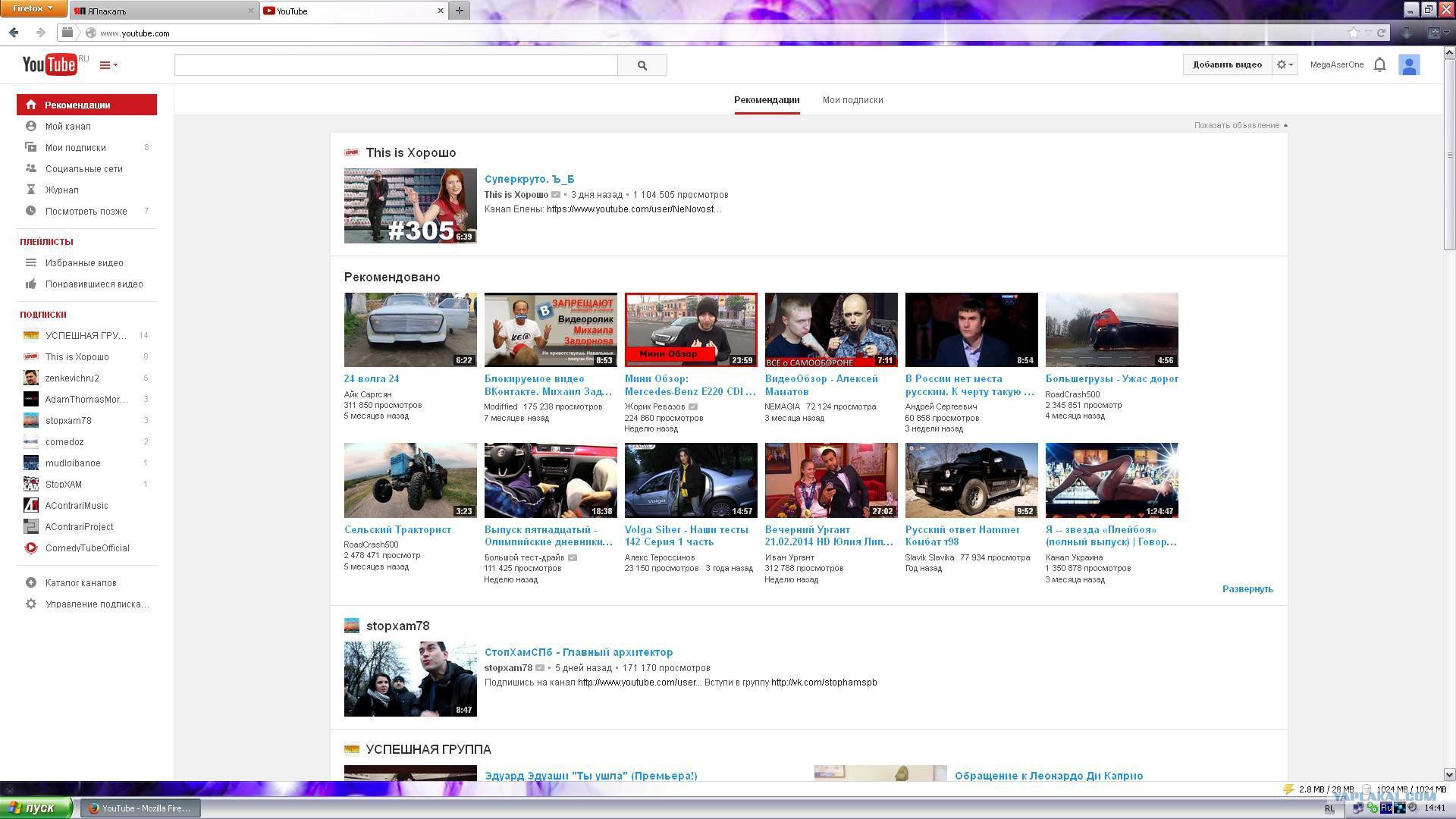The height and width of the screenshot is (819, 1456).
Task: Expand the Показать объявление toggle
Action: [1241, 125]
